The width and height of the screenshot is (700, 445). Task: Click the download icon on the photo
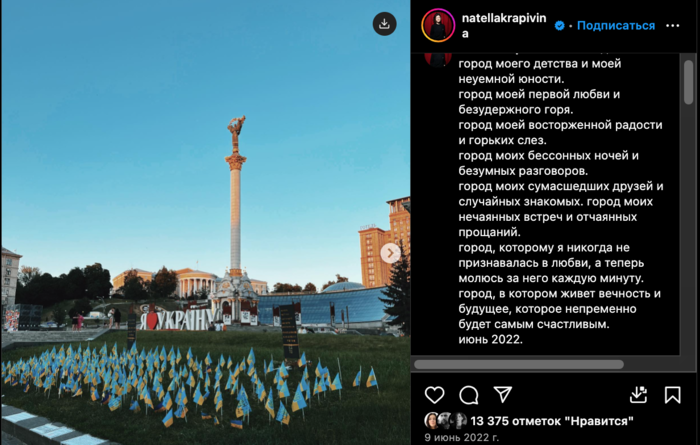pos(384,24)
